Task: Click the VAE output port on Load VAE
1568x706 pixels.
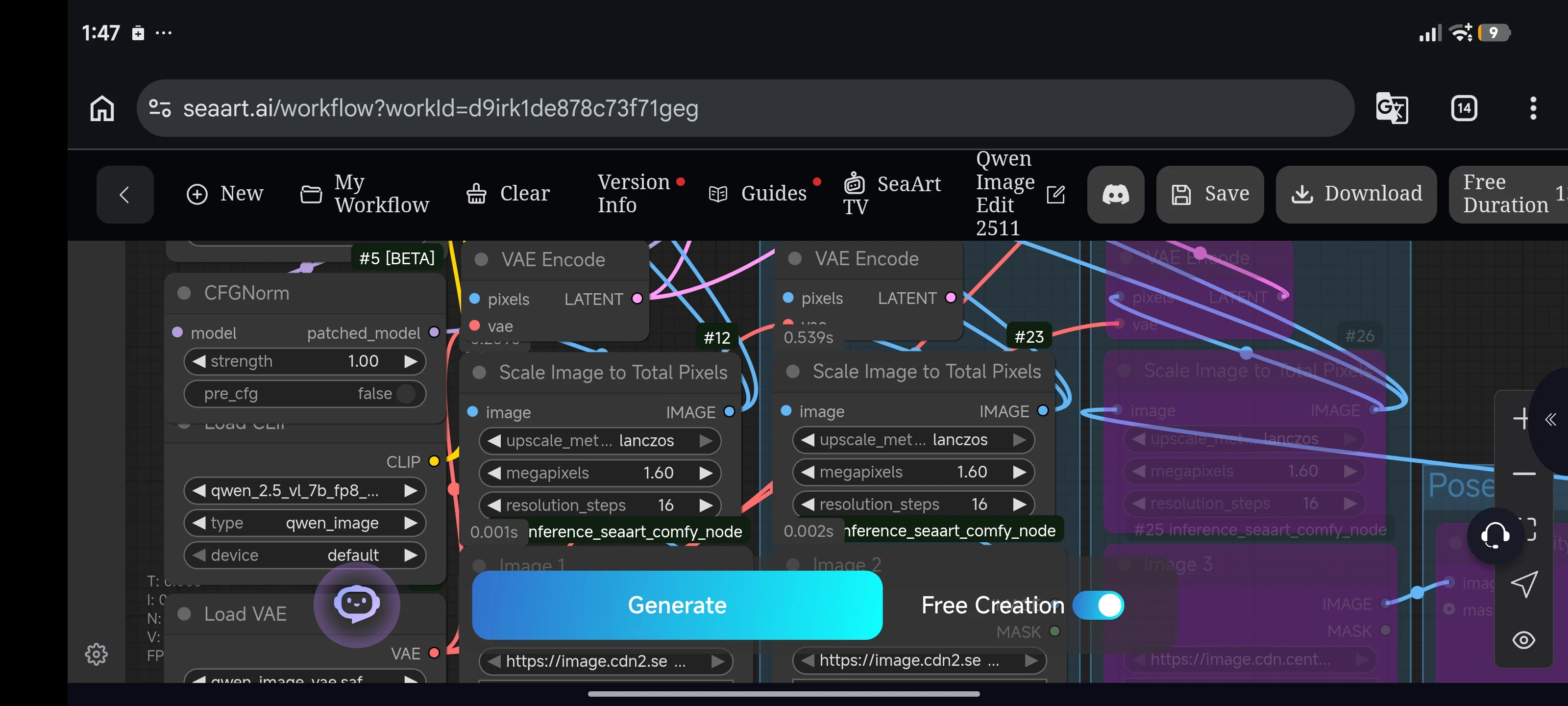Action: 434,653
